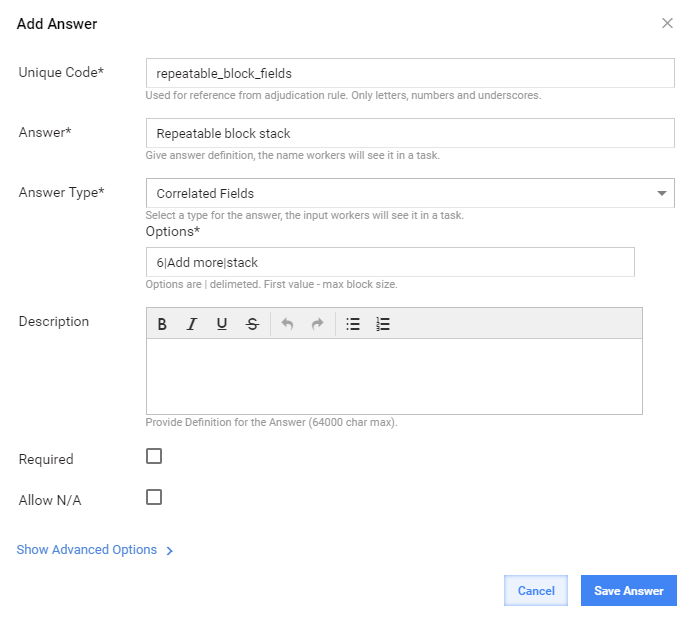Close the Add Answer dialog
This screenshot has width=693, height=633.
point(667,23)
